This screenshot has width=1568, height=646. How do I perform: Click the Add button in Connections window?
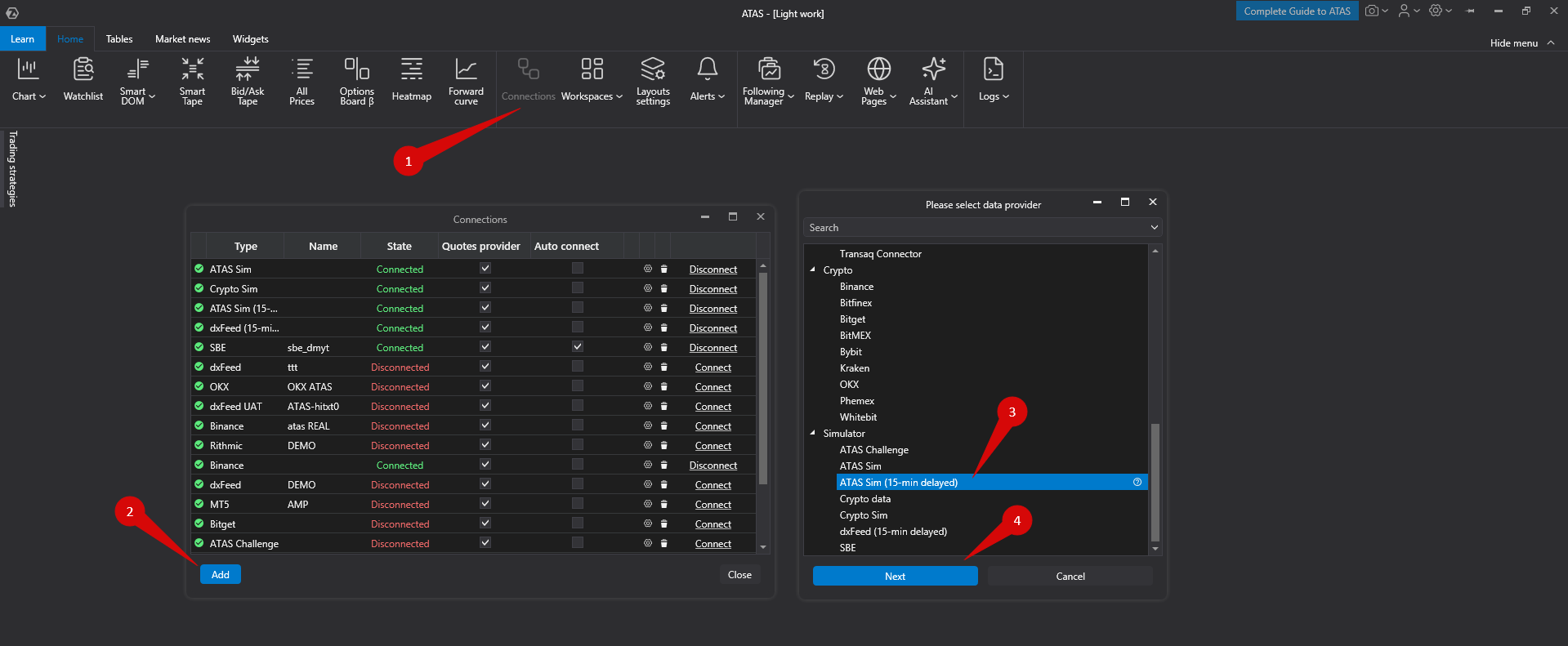221,574
